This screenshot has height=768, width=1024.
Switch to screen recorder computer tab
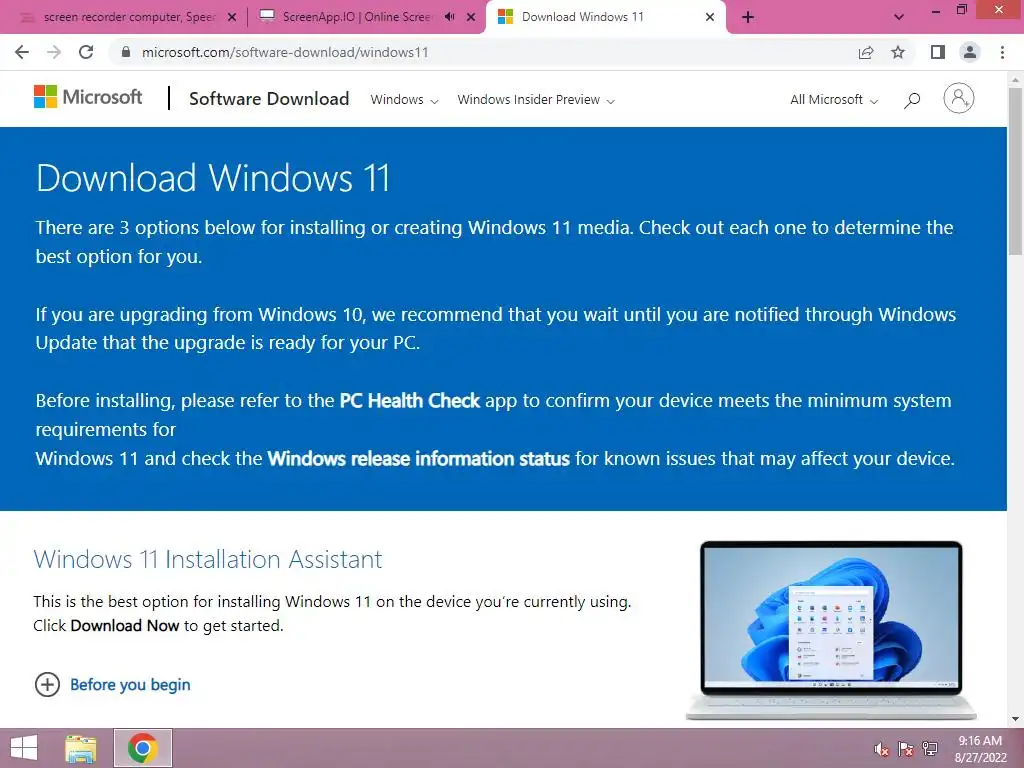click(x=129, y=17)
